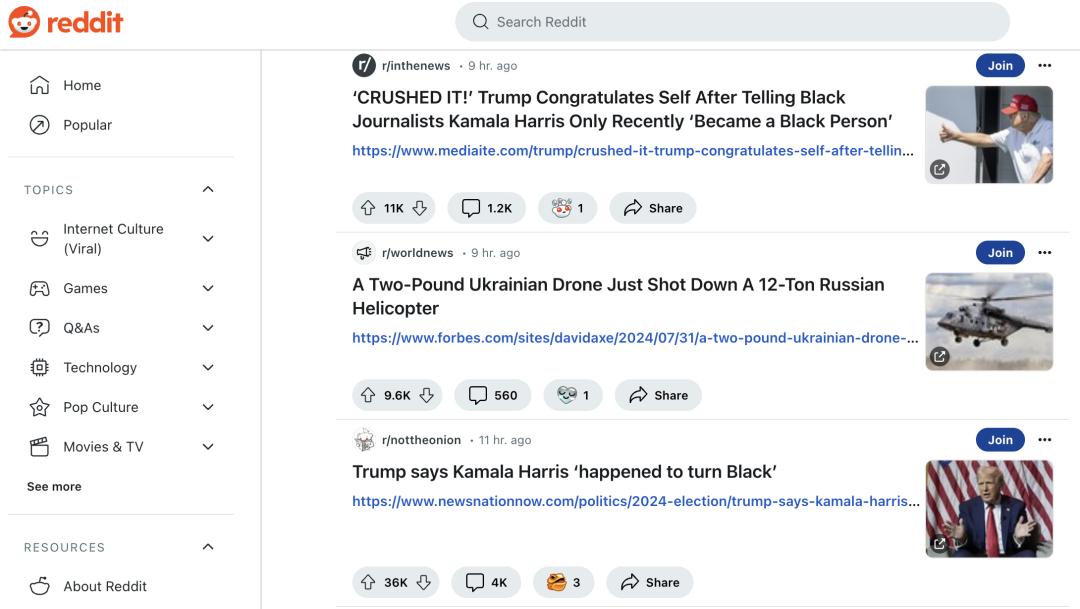Upvote the 'happened to turn Black' post

click(369, 582)
